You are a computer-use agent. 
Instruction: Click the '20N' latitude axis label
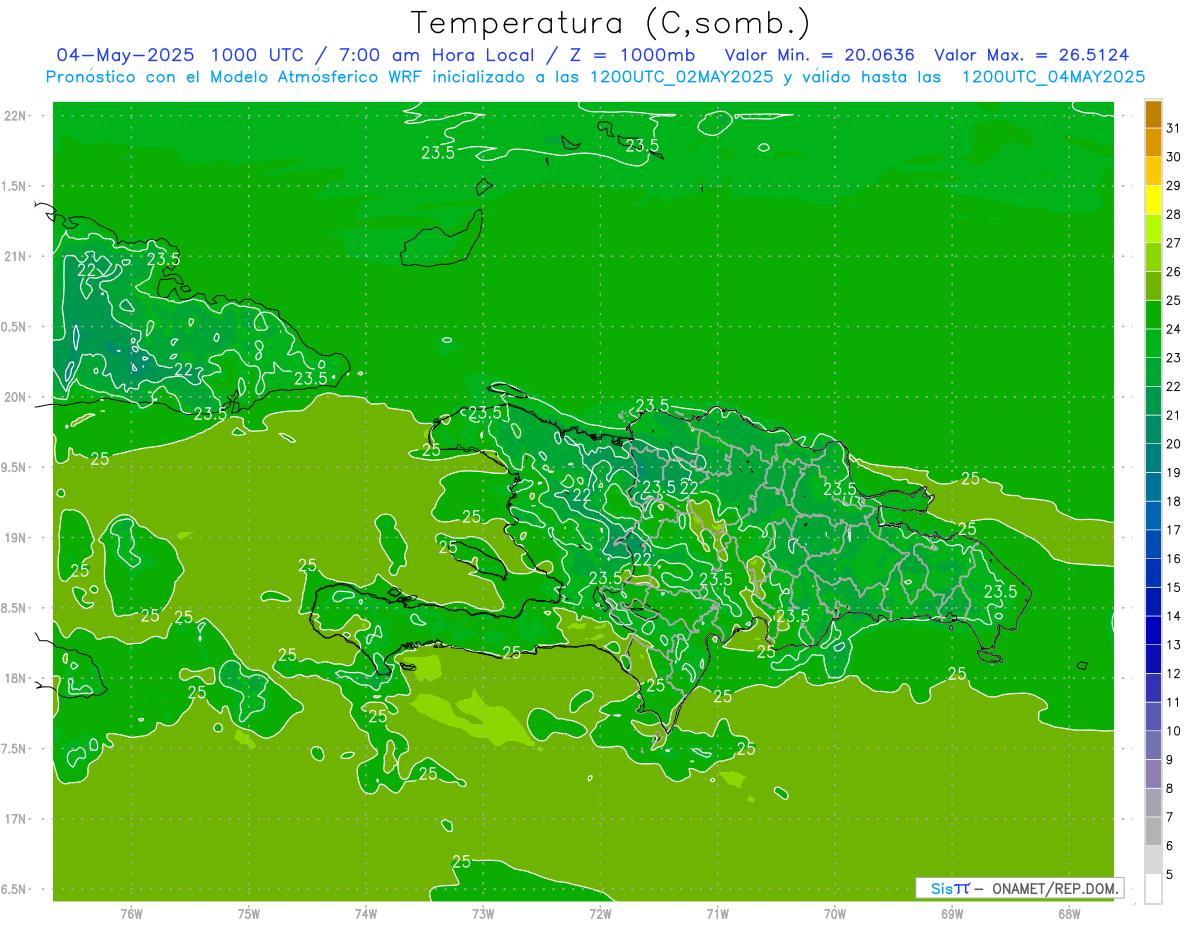[x=17, y=398]
